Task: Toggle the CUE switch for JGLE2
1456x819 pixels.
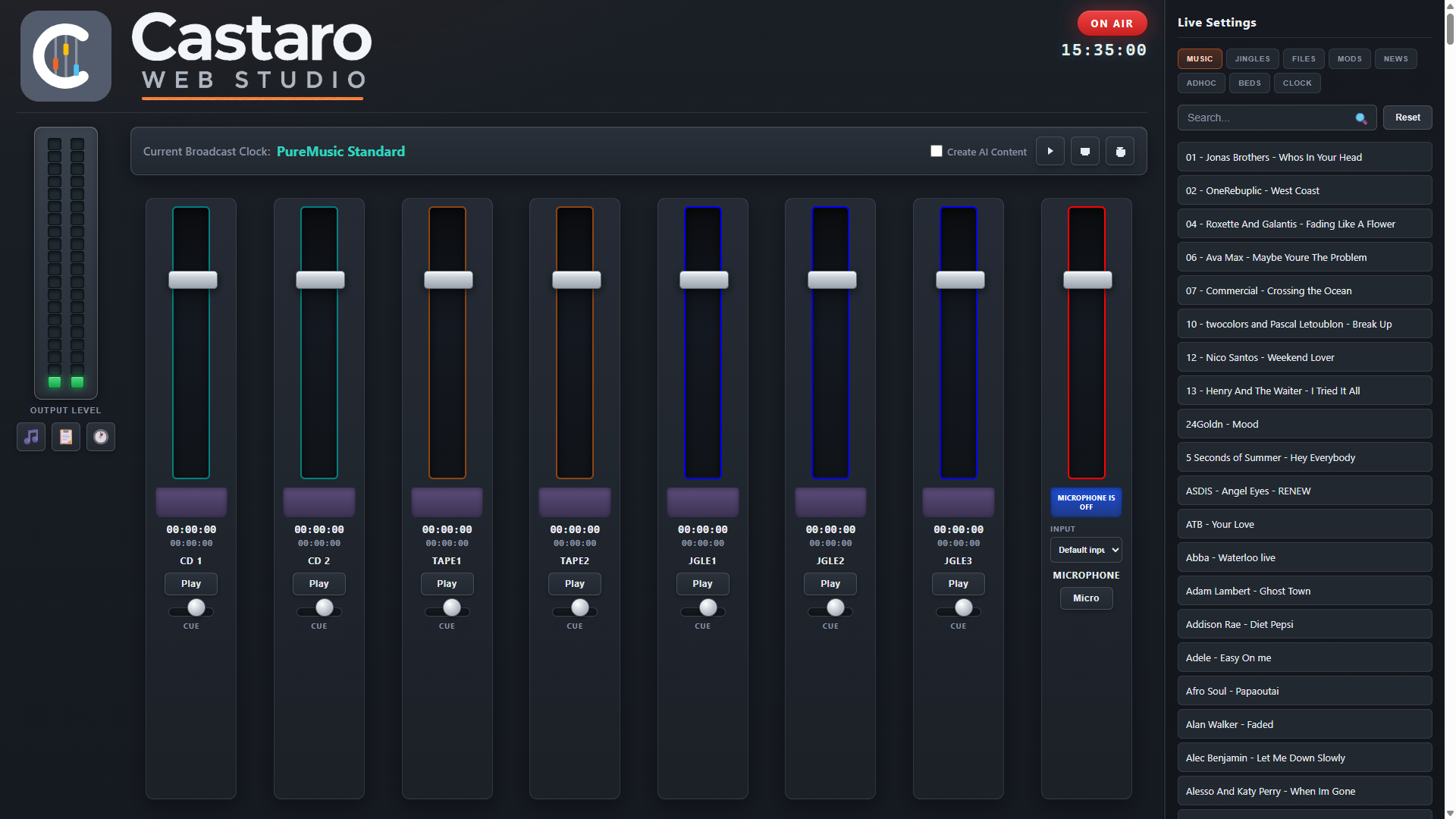Action: click(830, 608)
